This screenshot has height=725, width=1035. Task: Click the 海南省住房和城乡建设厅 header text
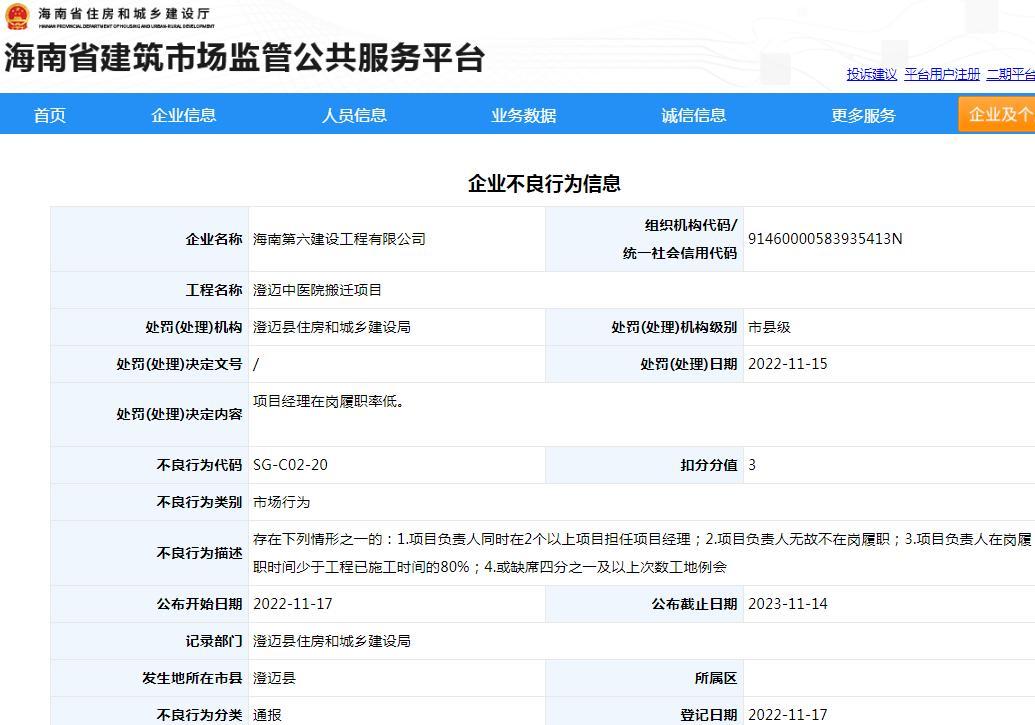(x=124, y=13)
